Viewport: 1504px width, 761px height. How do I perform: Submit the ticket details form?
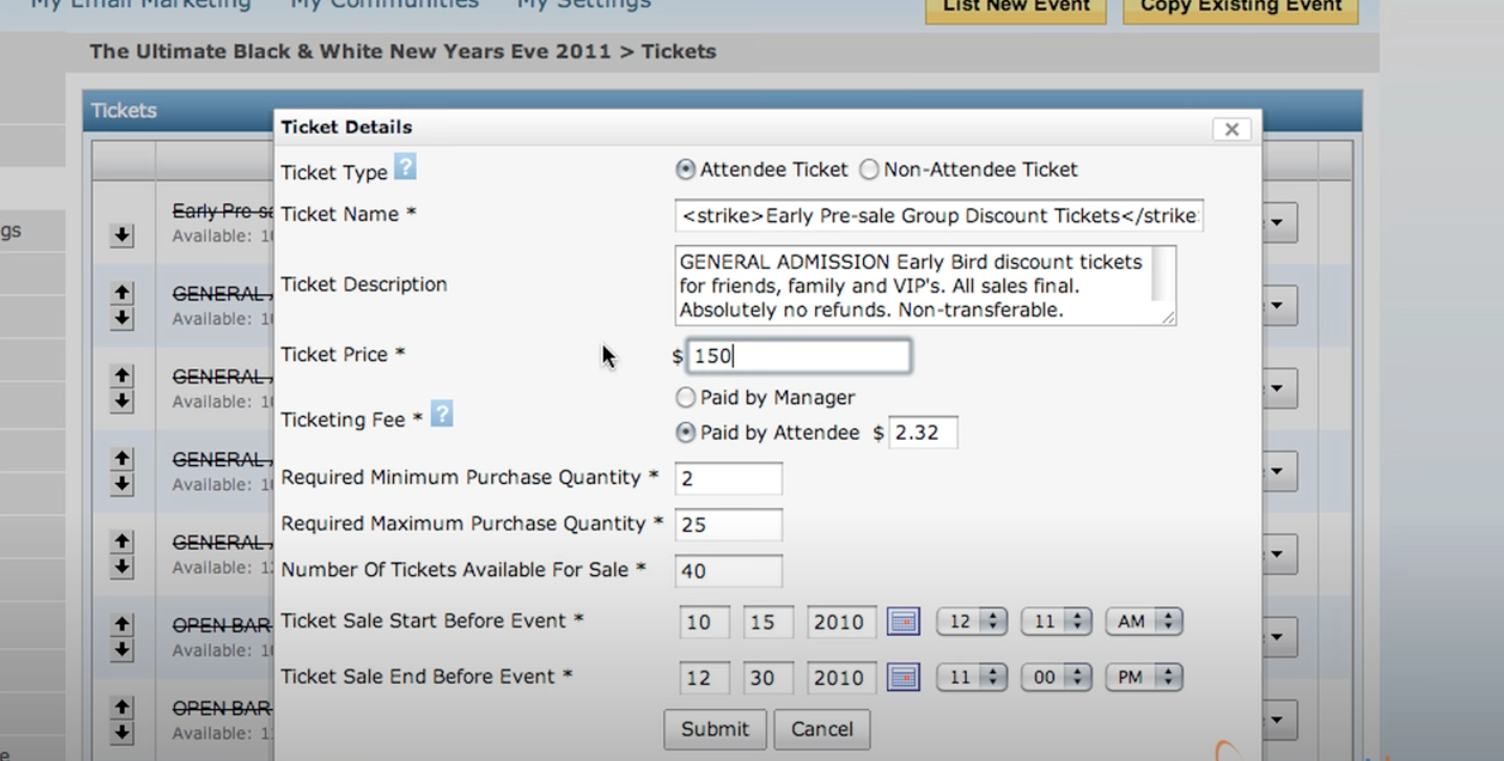tap(714, 730)
